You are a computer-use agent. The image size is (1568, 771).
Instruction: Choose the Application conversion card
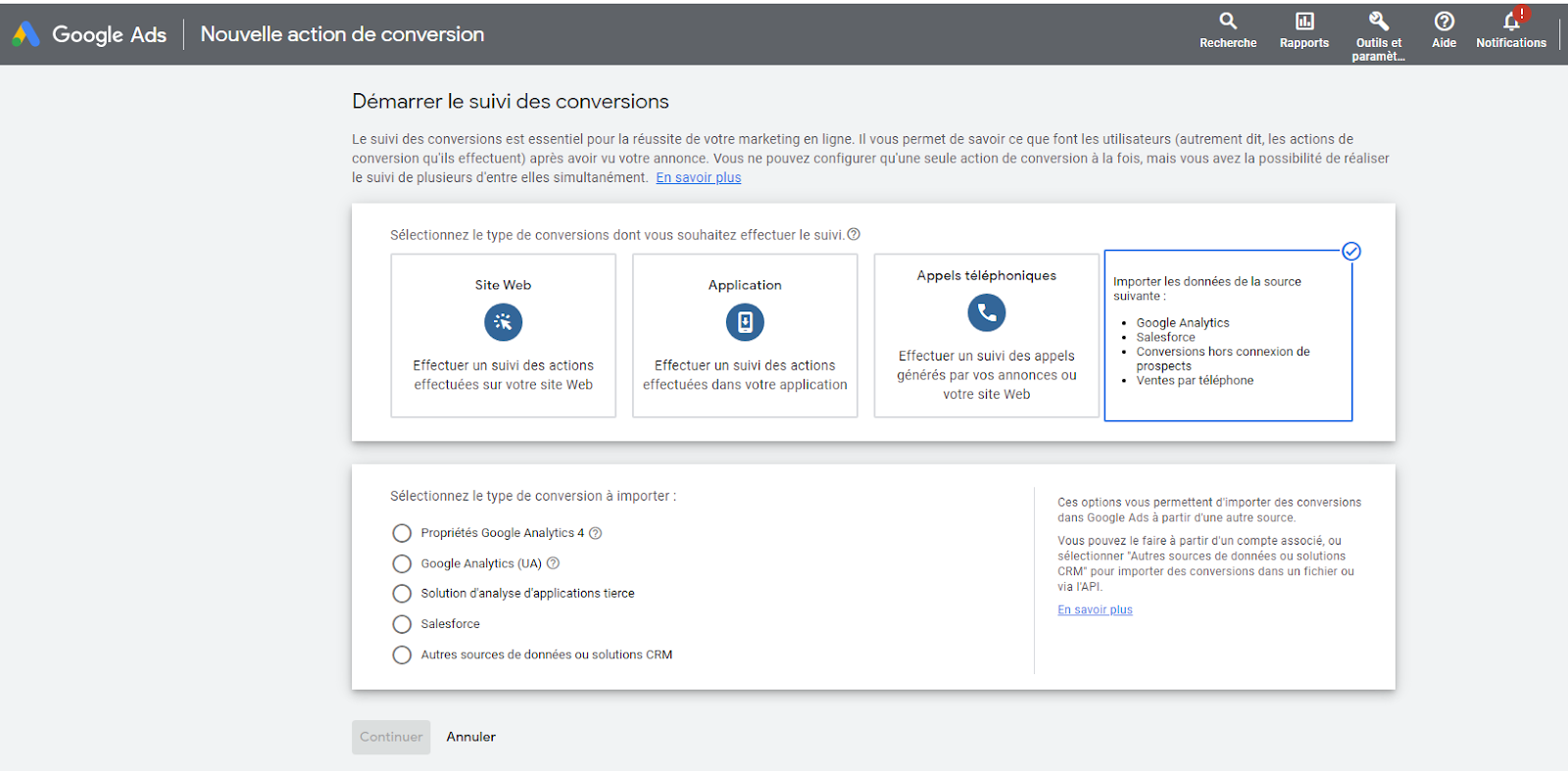coord(745,336)
